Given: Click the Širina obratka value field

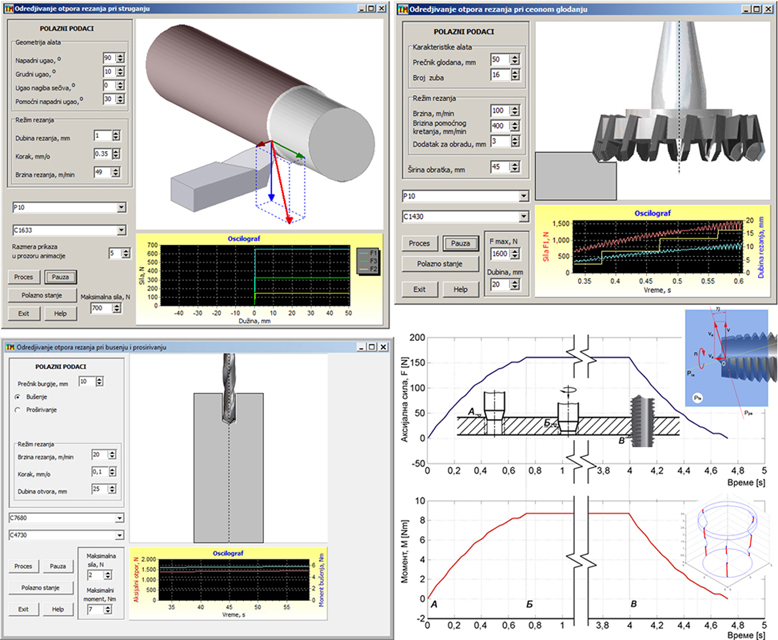Looking at the screenshot, I should (x=497, y=167).
